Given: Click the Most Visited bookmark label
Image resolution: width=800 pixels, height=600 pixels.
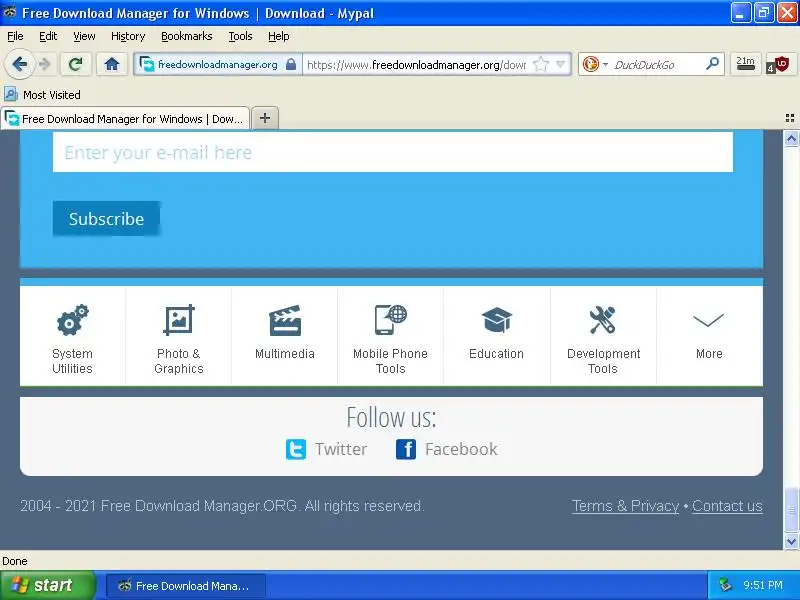Looking at the screenshot, I should point(52,95).
